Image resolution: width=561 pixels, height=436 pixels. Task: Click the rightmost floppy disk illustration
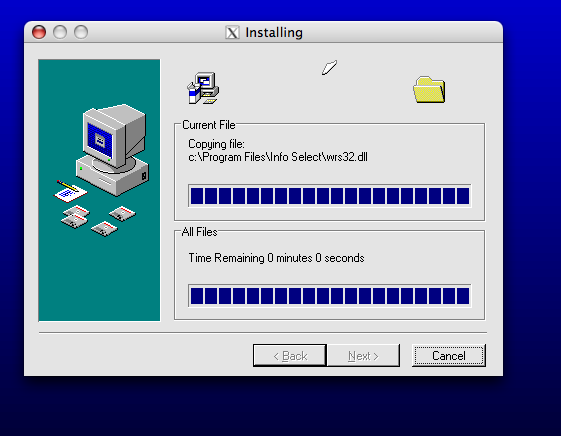point(122,214)
